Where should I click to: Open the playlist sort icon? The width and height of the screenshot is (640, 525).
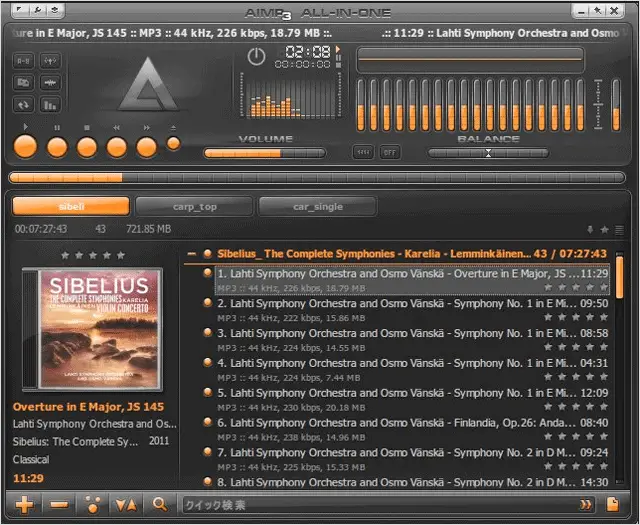tap(126, 505)
